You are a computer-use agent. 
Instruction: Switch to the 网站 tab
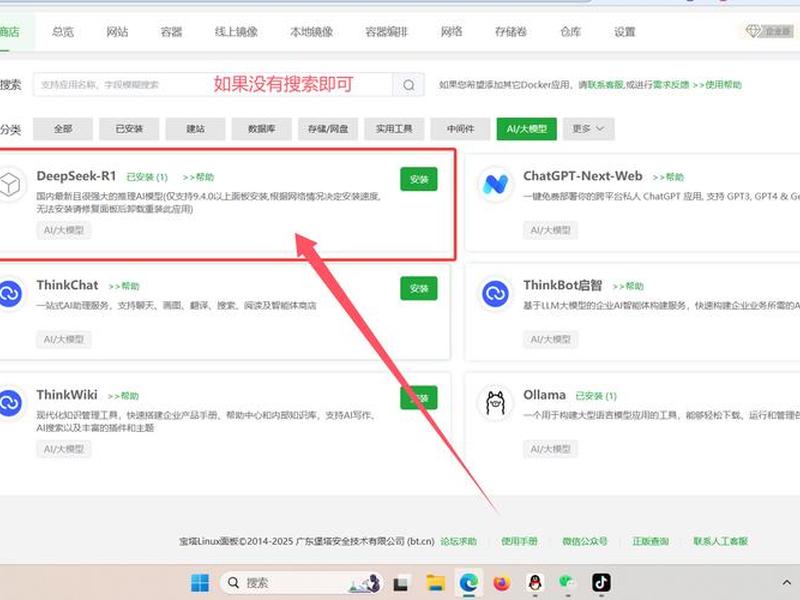[117, 32]
